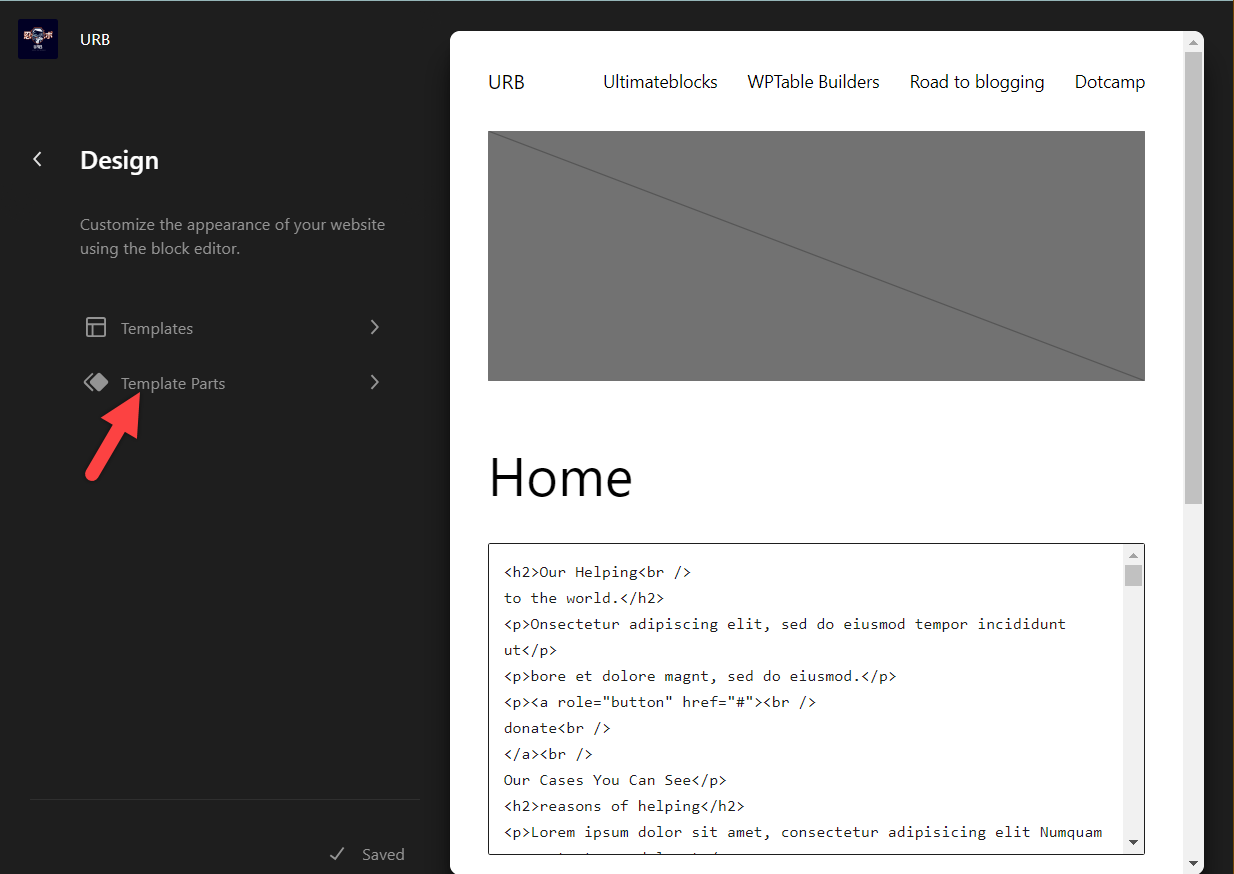Click inside the HTML code text area
Image resolution: width=1234 pixels, height=874 pixels.
coord(805,699)
